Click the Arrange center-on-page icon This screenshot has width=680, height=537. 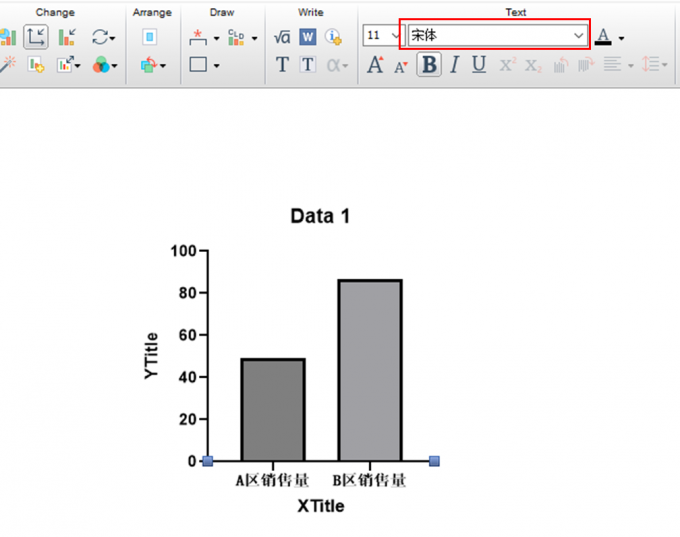[x=149, y=37]
